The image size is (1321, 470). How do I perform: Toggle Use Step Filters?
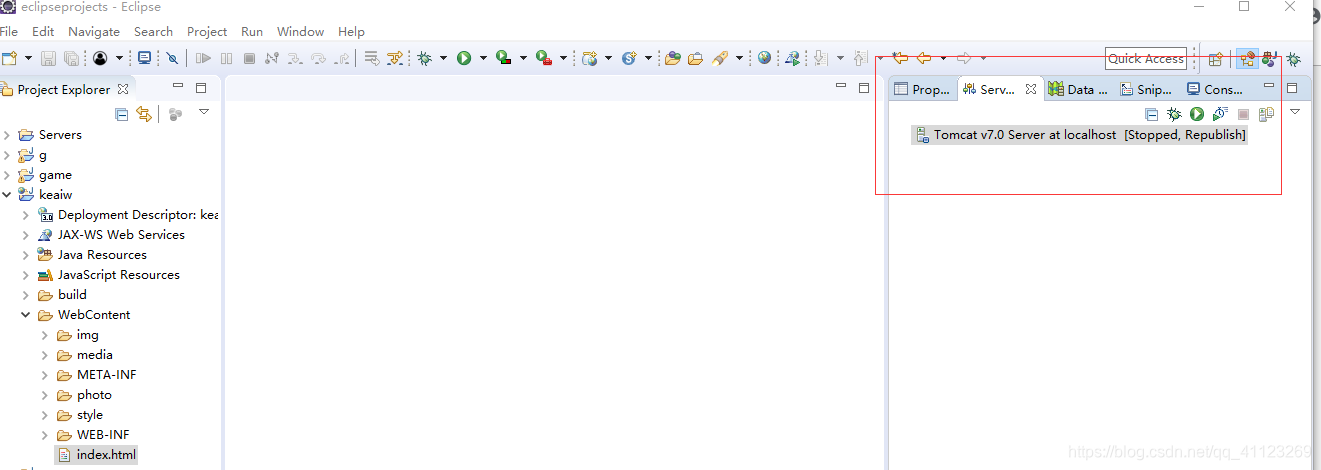point(395,58)
